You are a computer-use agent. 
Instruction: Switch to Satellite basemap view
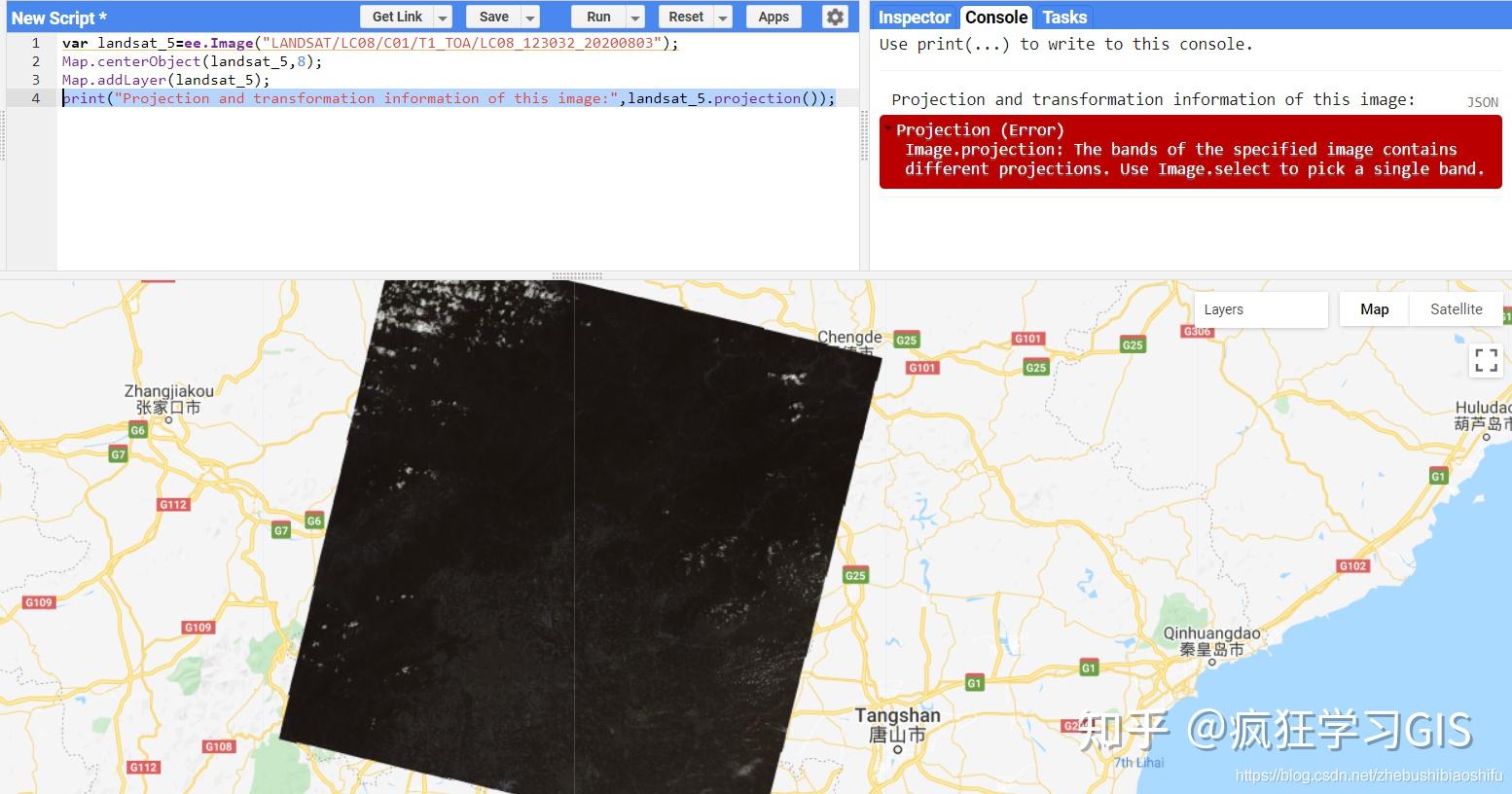(x=1456, y=308)
